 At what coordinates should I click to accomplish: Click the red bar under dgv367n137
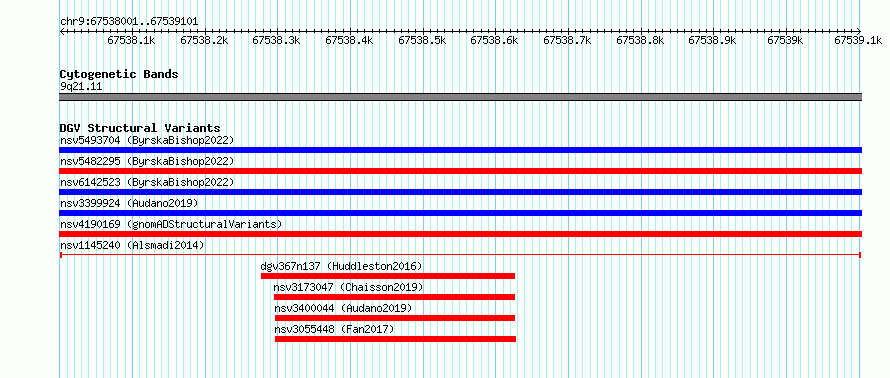[388, 276]
